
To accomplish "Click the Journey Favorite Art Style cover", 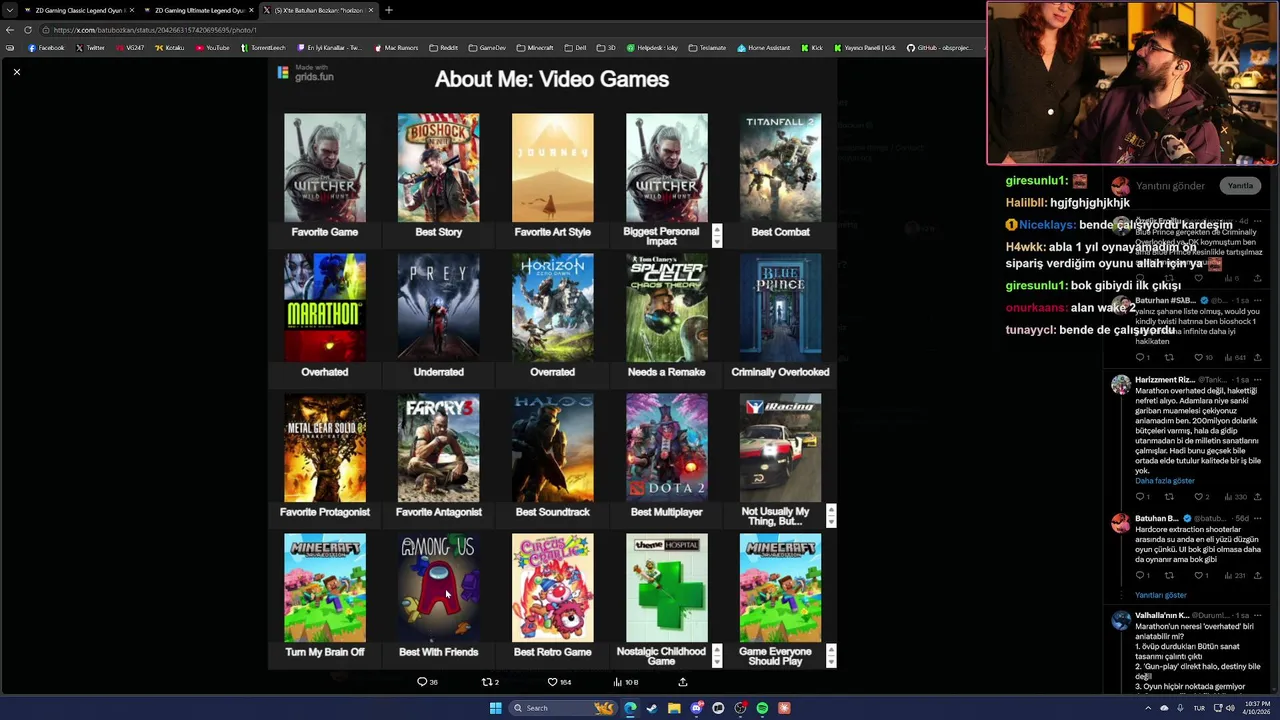I will tap(553, 168).
